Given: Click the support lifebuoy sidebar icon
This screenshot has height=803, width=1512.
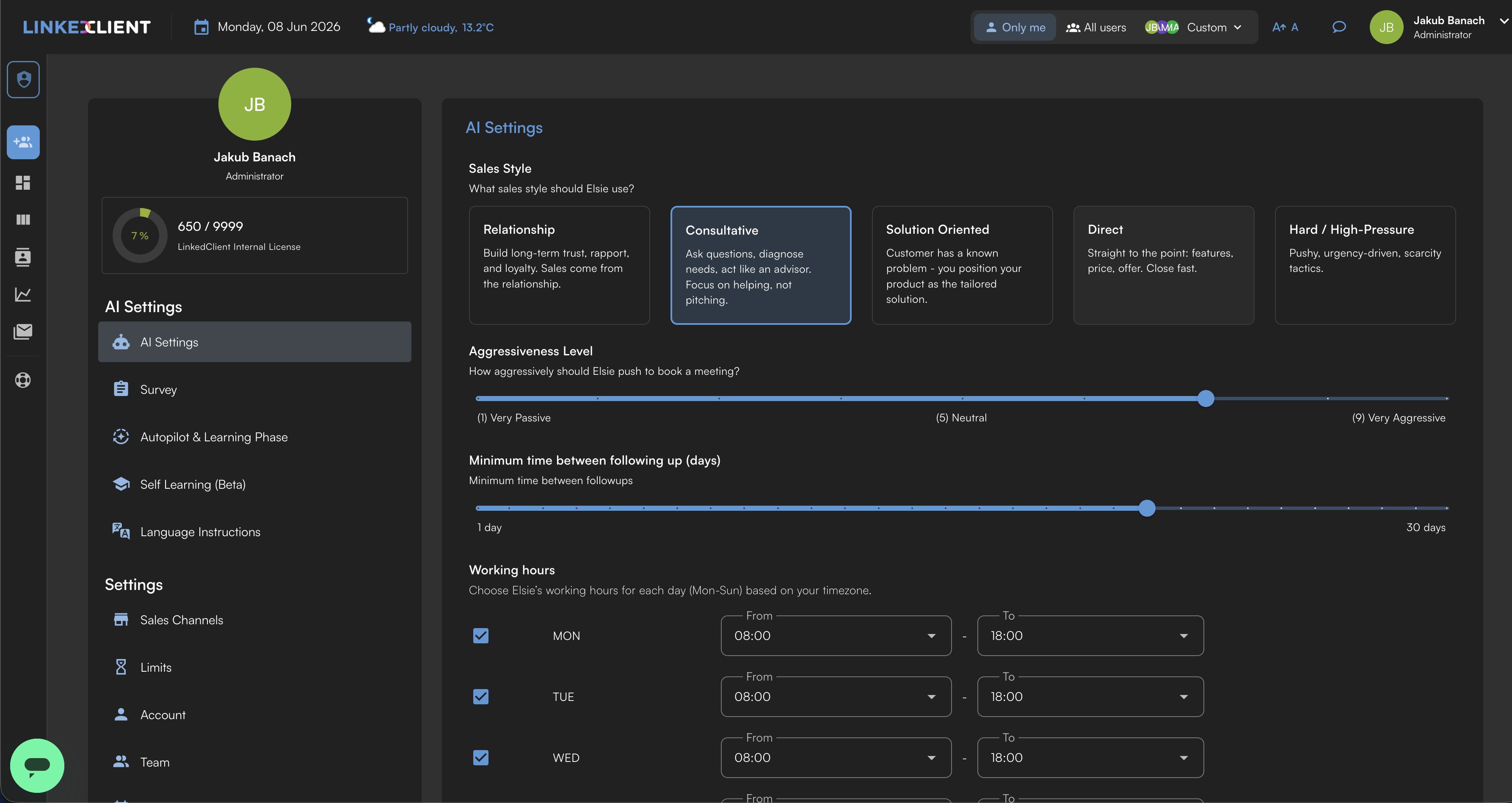Looking at the screenshot, I should pos(23,380).
